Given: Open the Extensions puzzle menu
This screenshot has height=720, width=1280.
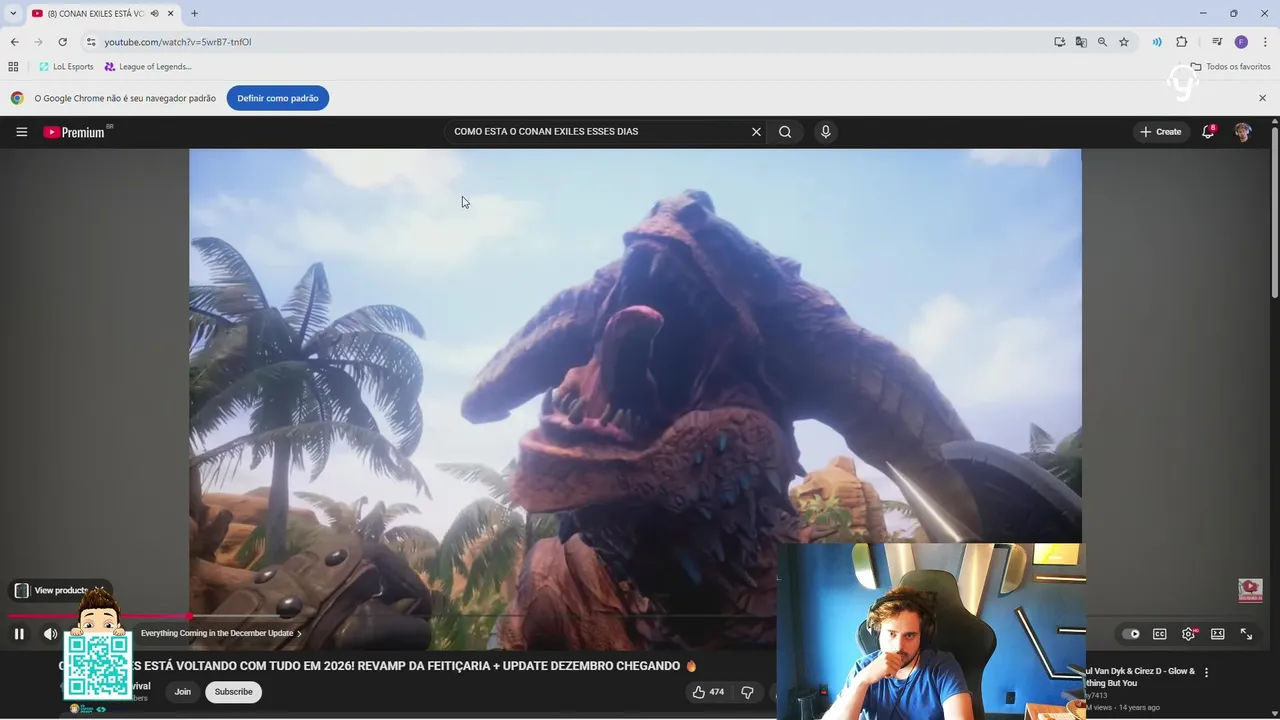Looking at the screenshot, I should pos(1181,42).
